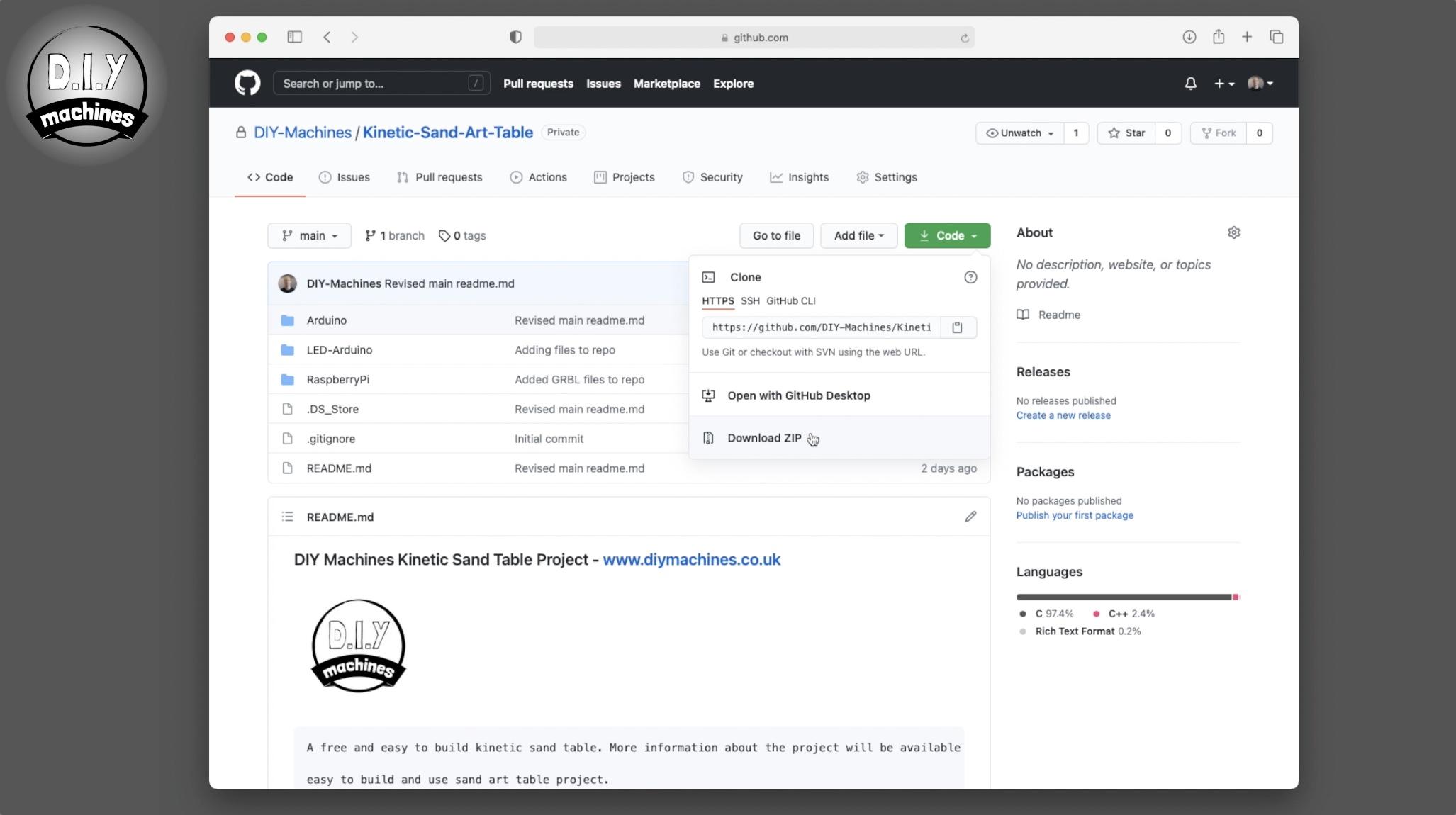Click the README edit pencil icon
The image size is (1456, 815).
tap(969, 516)
